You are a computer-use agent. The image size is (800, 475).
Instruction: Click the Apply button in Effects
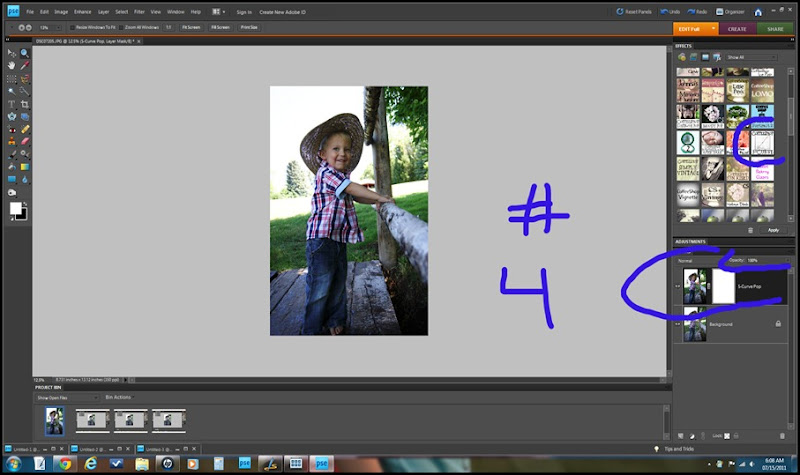773,230
